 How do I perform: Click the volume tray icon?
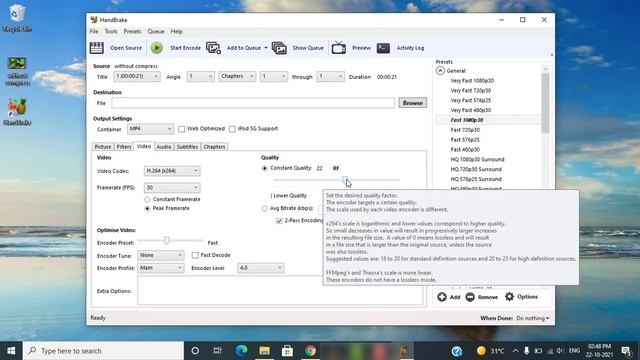point(560,351)
